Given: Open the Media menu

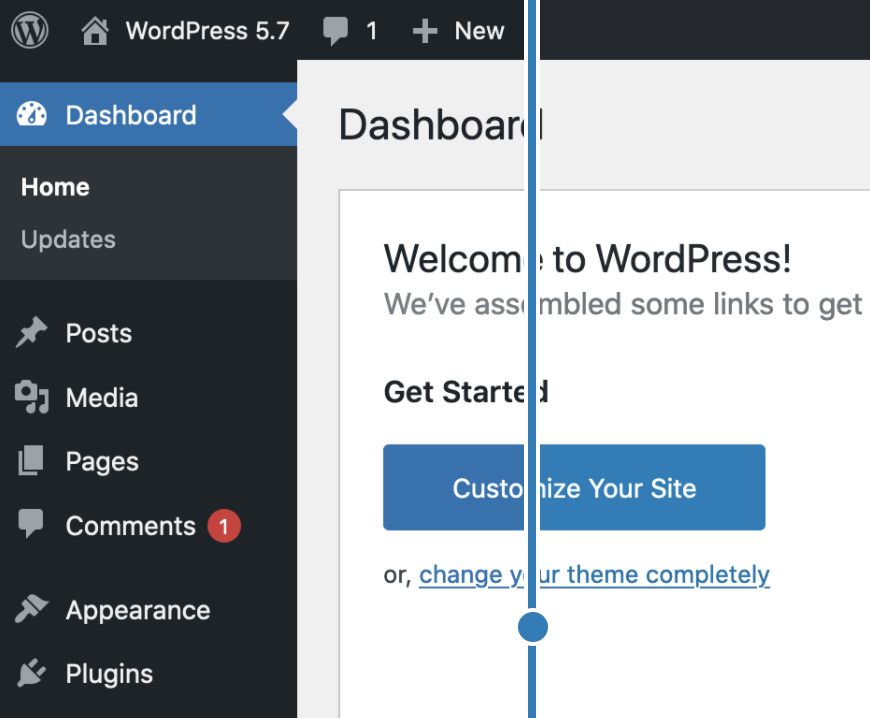Looking at the screenshot, I should point(102,398).
